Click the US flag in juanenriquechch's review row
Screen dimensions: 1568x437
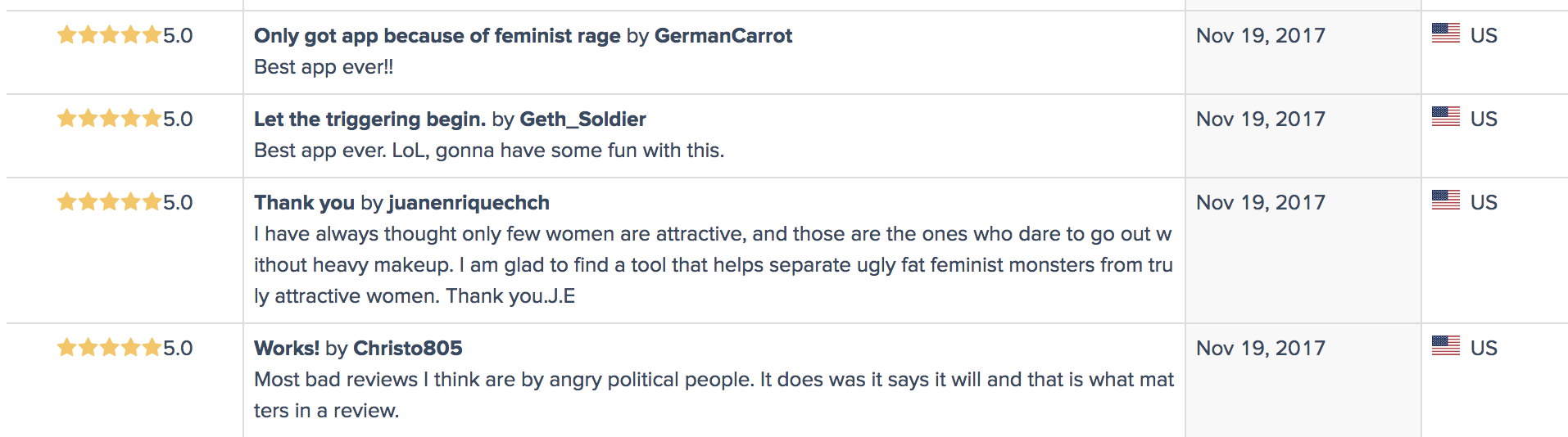point(1445,200)
